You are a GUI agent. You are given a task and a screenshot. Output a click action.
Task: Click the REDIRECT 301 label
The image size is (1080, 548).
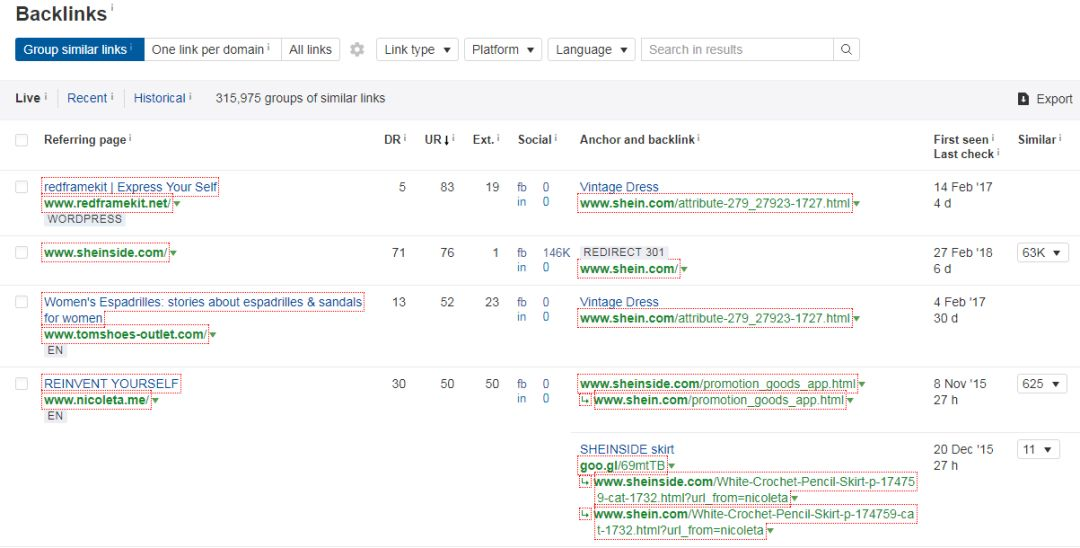624,253
